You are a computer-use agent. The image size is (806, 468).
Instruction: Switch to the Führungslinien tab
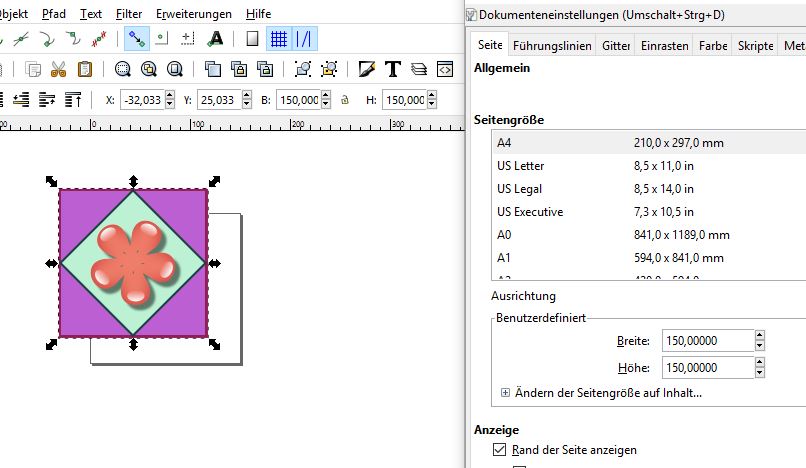tap(552, 46)
